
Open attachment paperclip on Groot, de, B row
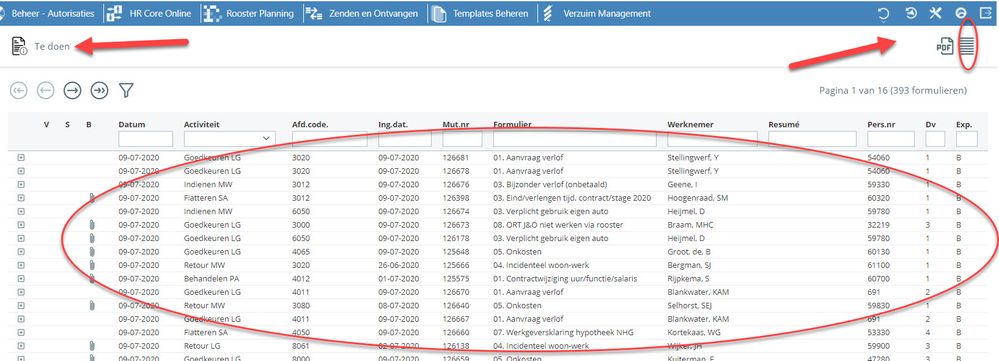pos(92,251)
